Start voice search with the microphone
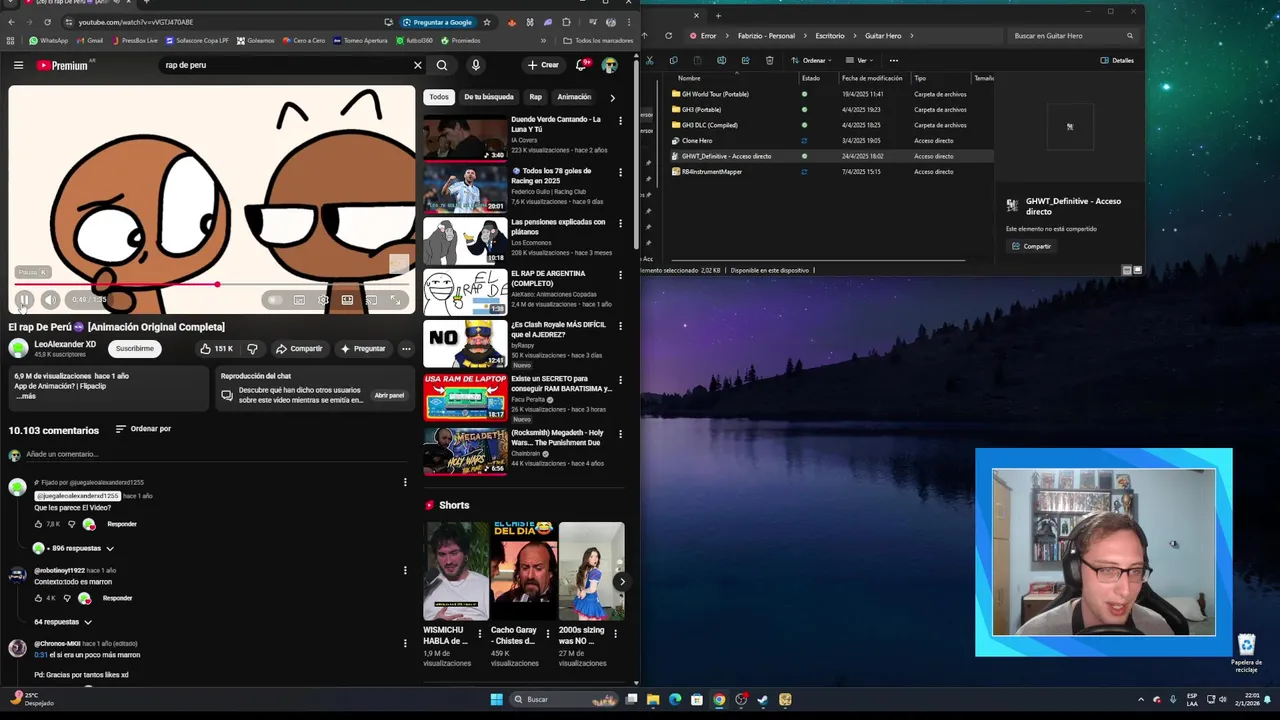The image size is (1280, 720). click(476, 65)
